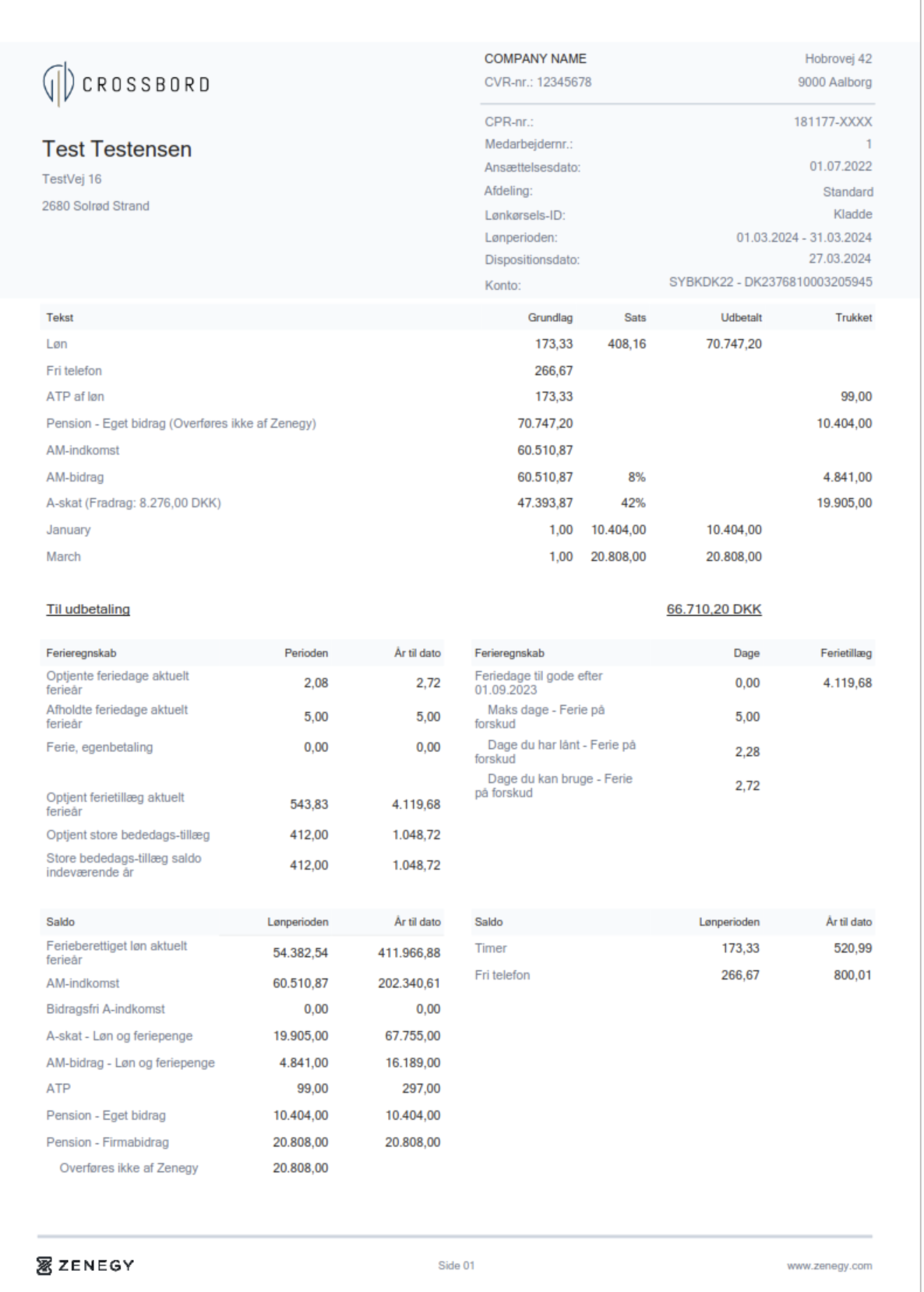Image resolution: width=924 pixels, height=1292 pixels.
Task: Click the Trukket column header
Action: tap(853, 317)
